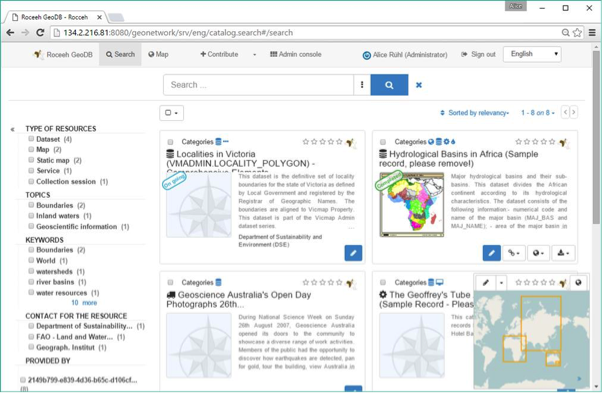Open the Contribute menu
Screen dimensions: 602x393
point(219,54)
